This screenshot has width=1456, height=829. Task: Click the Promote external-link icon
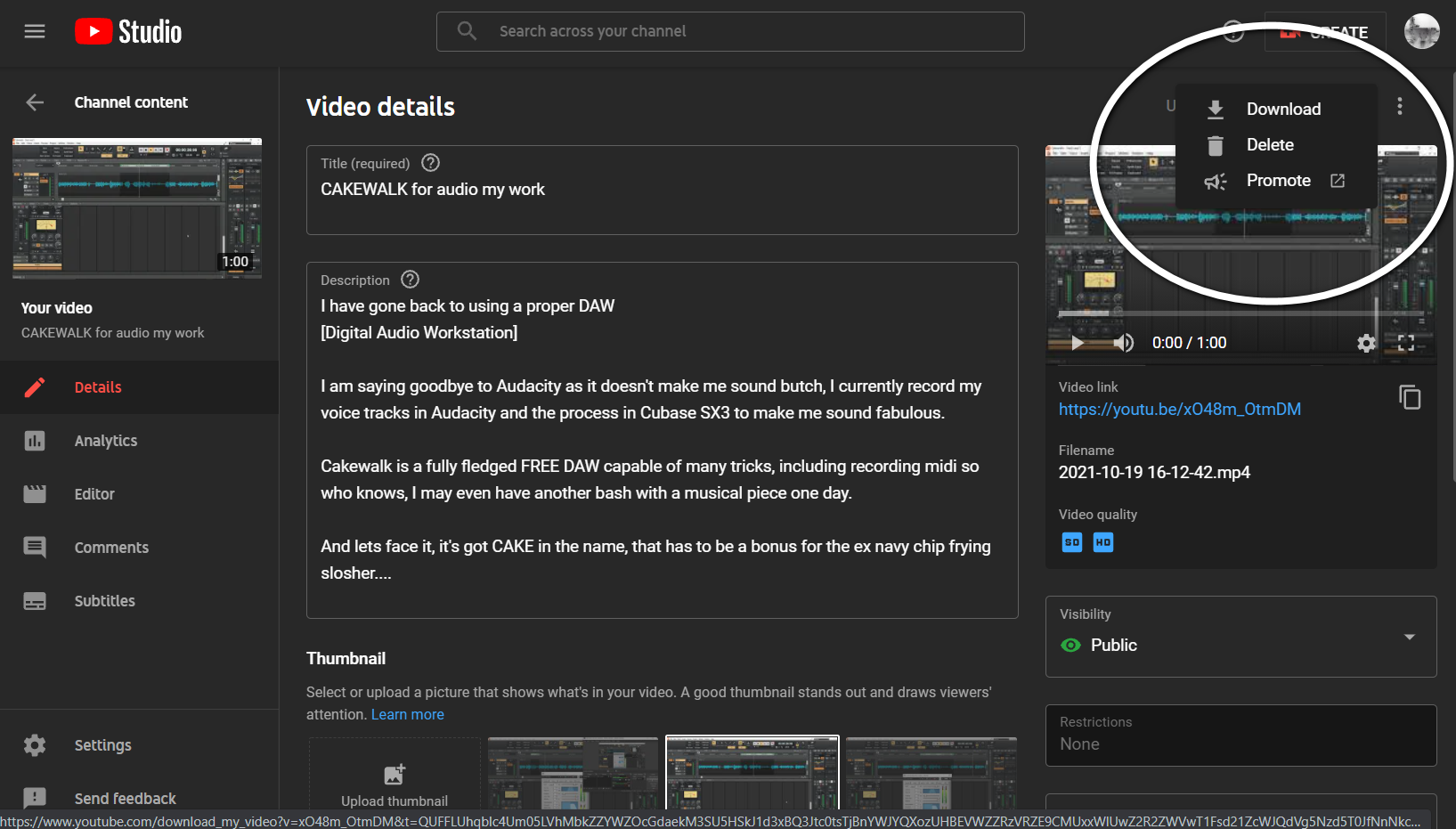click(x=1338, y=181)
